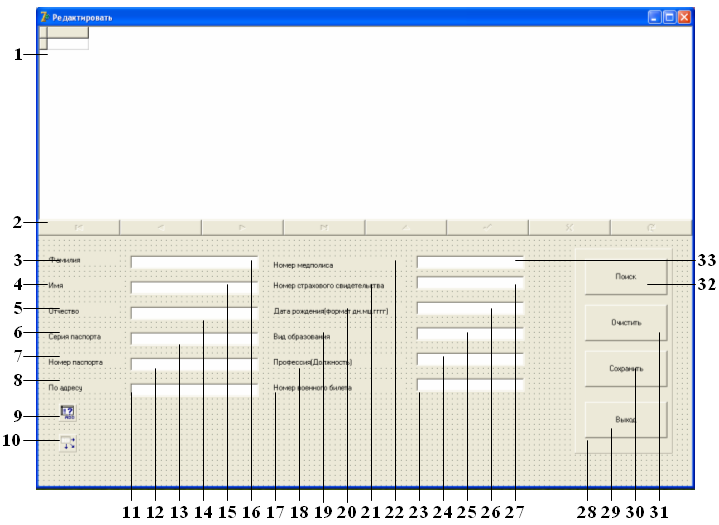Select the Серия паспорта label

74,337
